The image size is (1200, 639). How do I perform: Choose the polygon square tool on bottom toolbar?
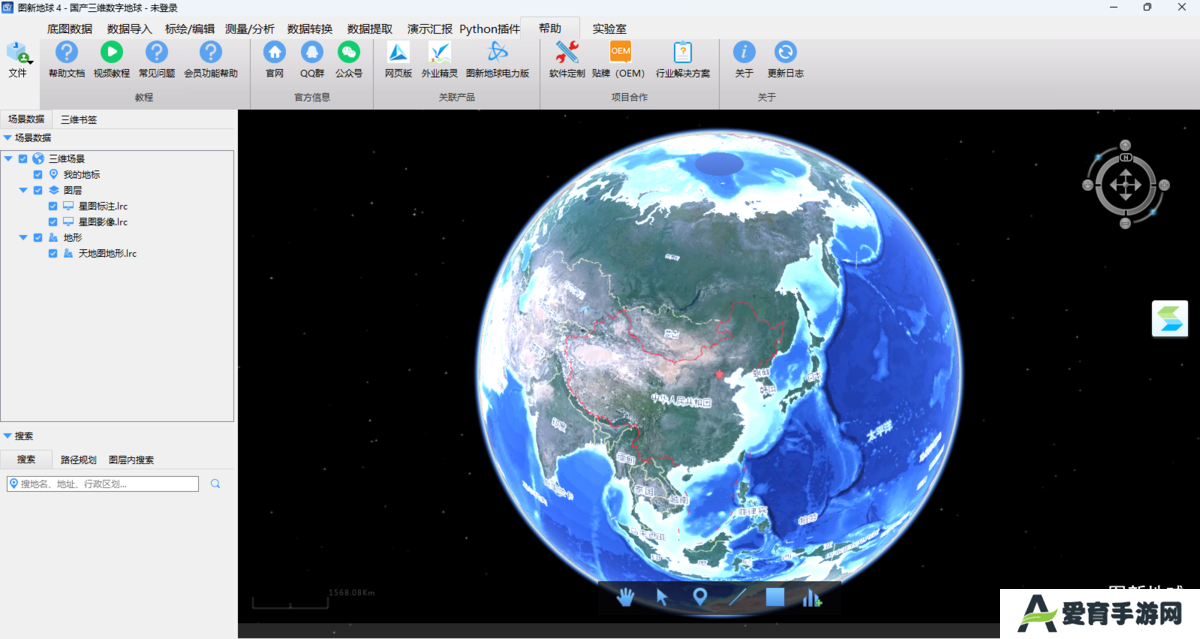(x=775, y=598)
